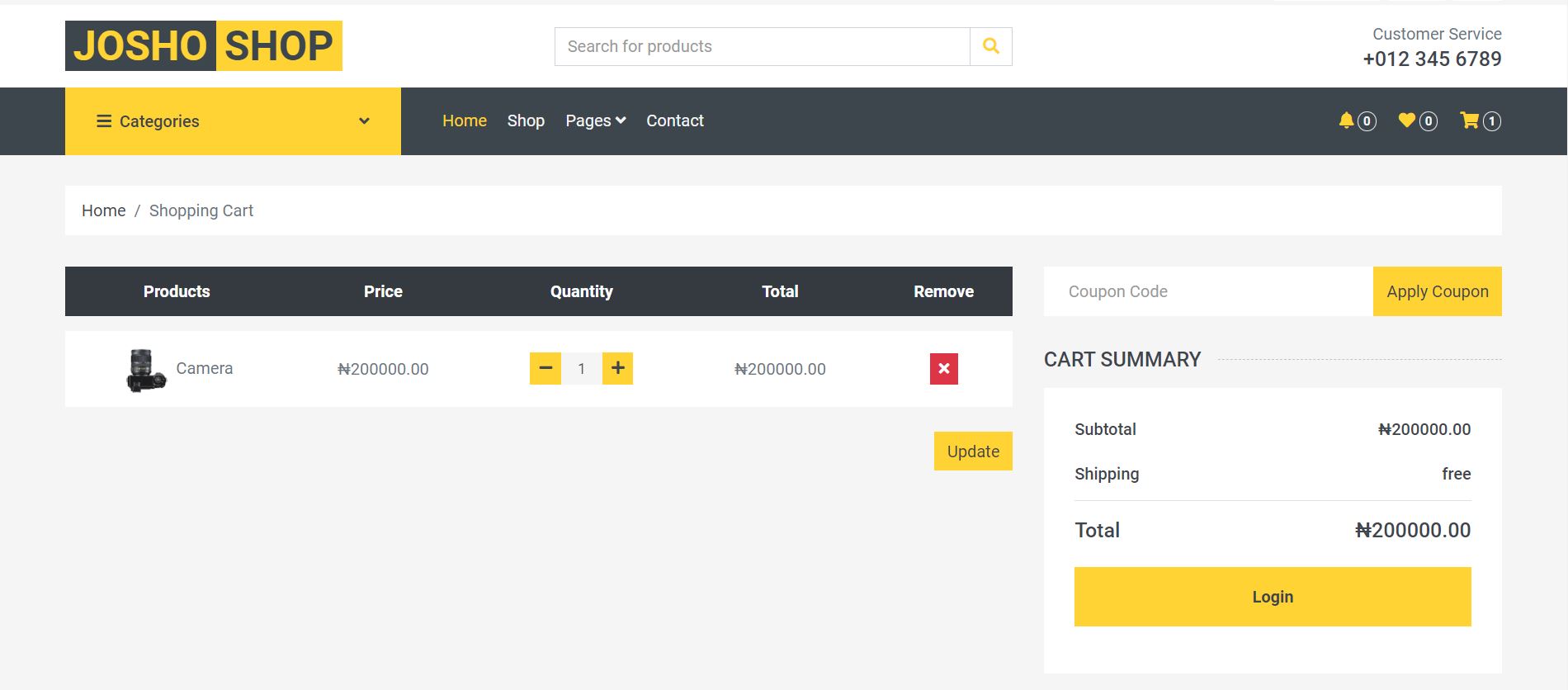1568x690 pixels.
Task: Open the Shop nav item
Action: tap(526, 121)
